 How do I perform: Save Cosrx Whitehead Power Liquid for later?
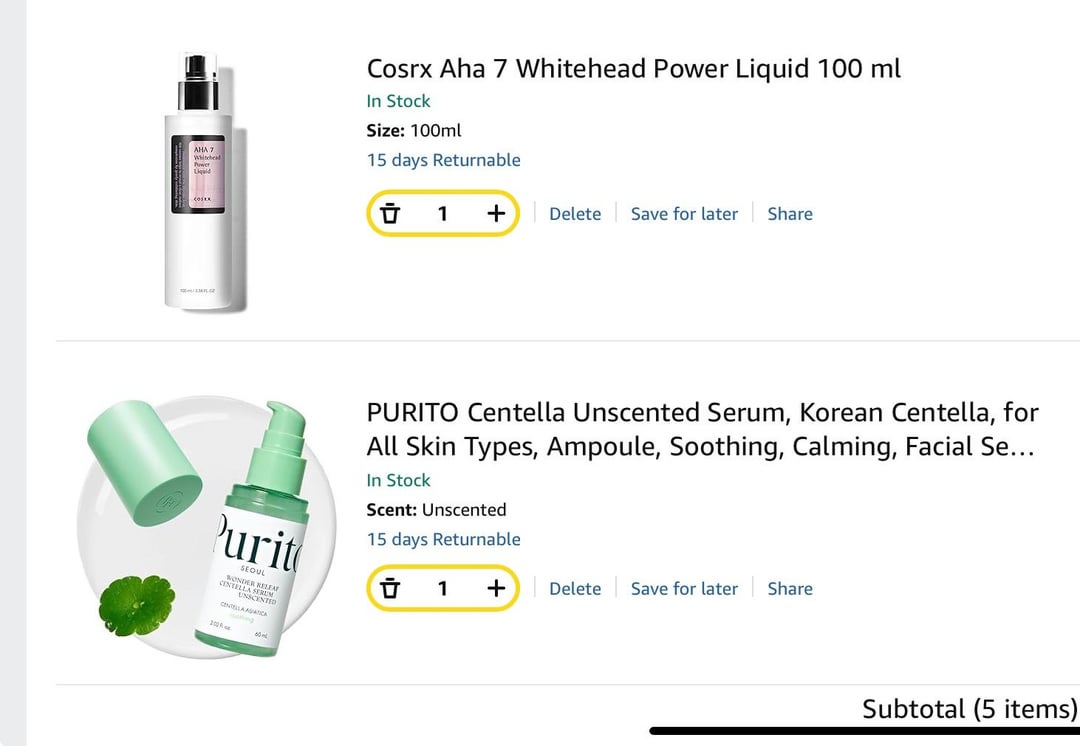pyautogui.click(x=684, y=214)
